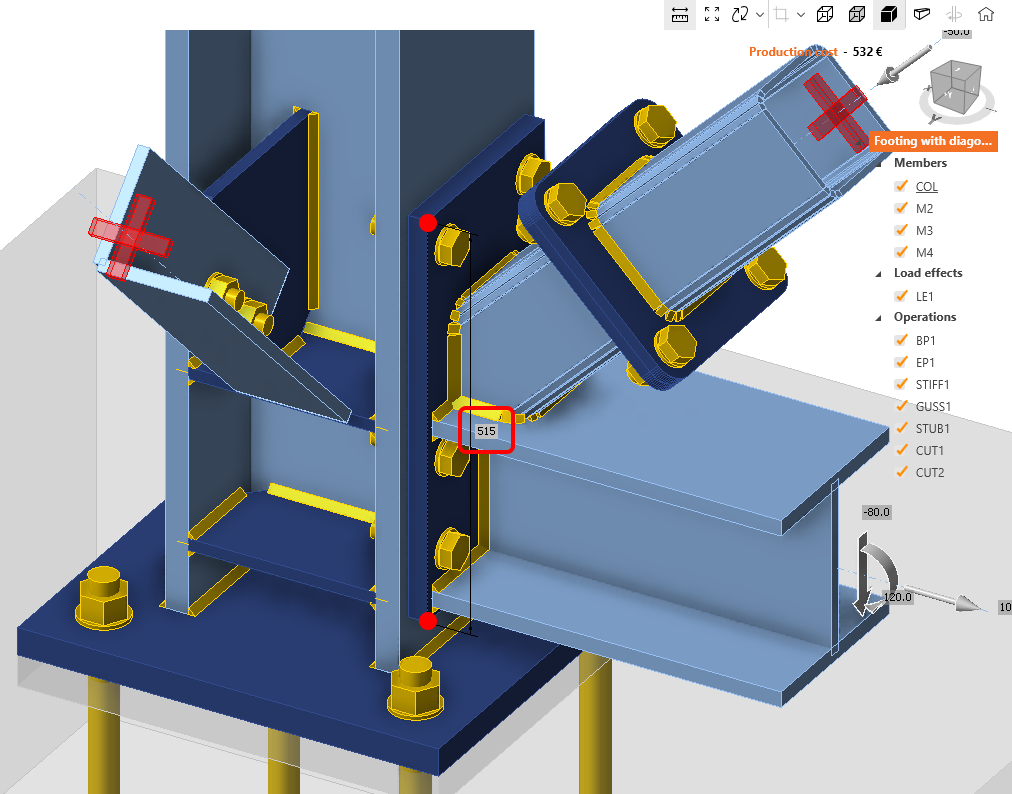Toggle the M4 member checkbox
Image resolution: width=1012 pixels, height=794 pixels.
[901, 252]
